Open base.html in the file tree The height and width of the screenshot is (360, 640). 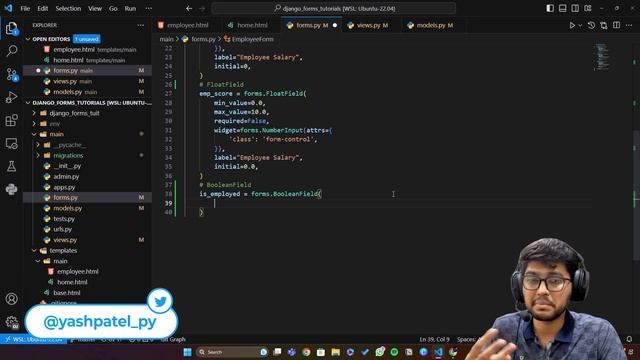pyautogui.click(x=67, y=293)
